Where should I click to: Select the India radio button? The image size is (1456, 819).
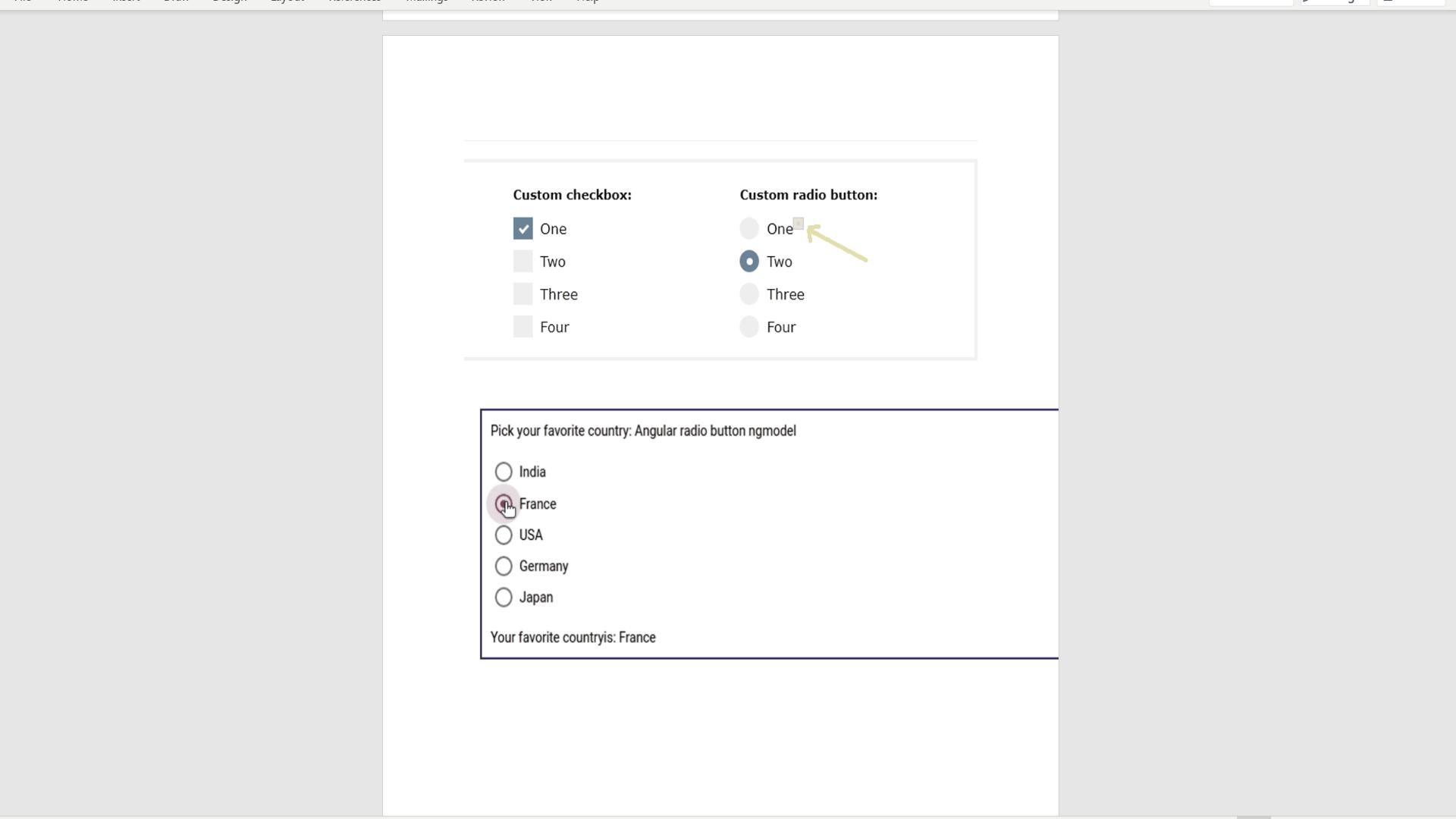click(x=503, y=471)
